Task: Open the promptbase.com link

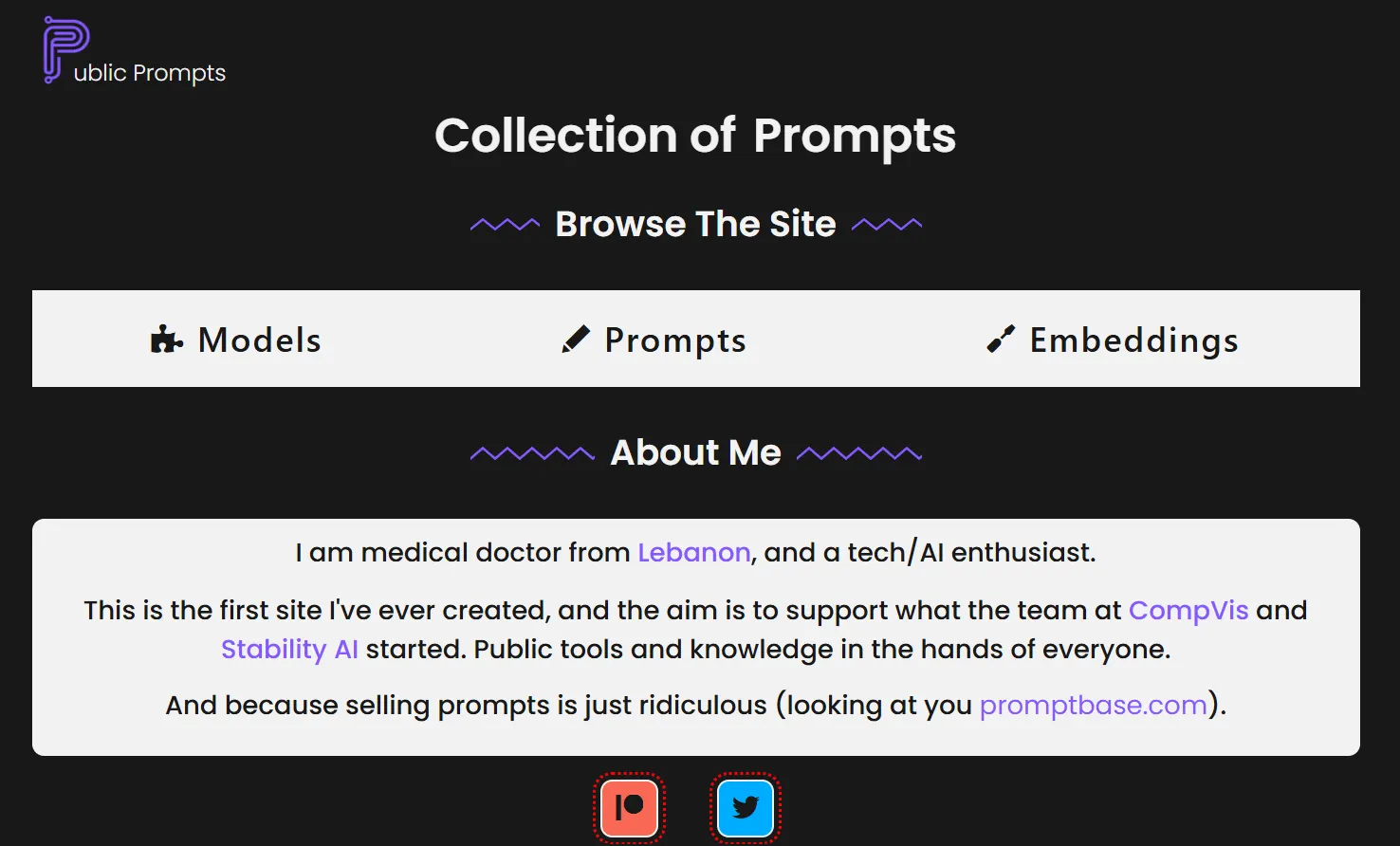Action: point(1092,705)
